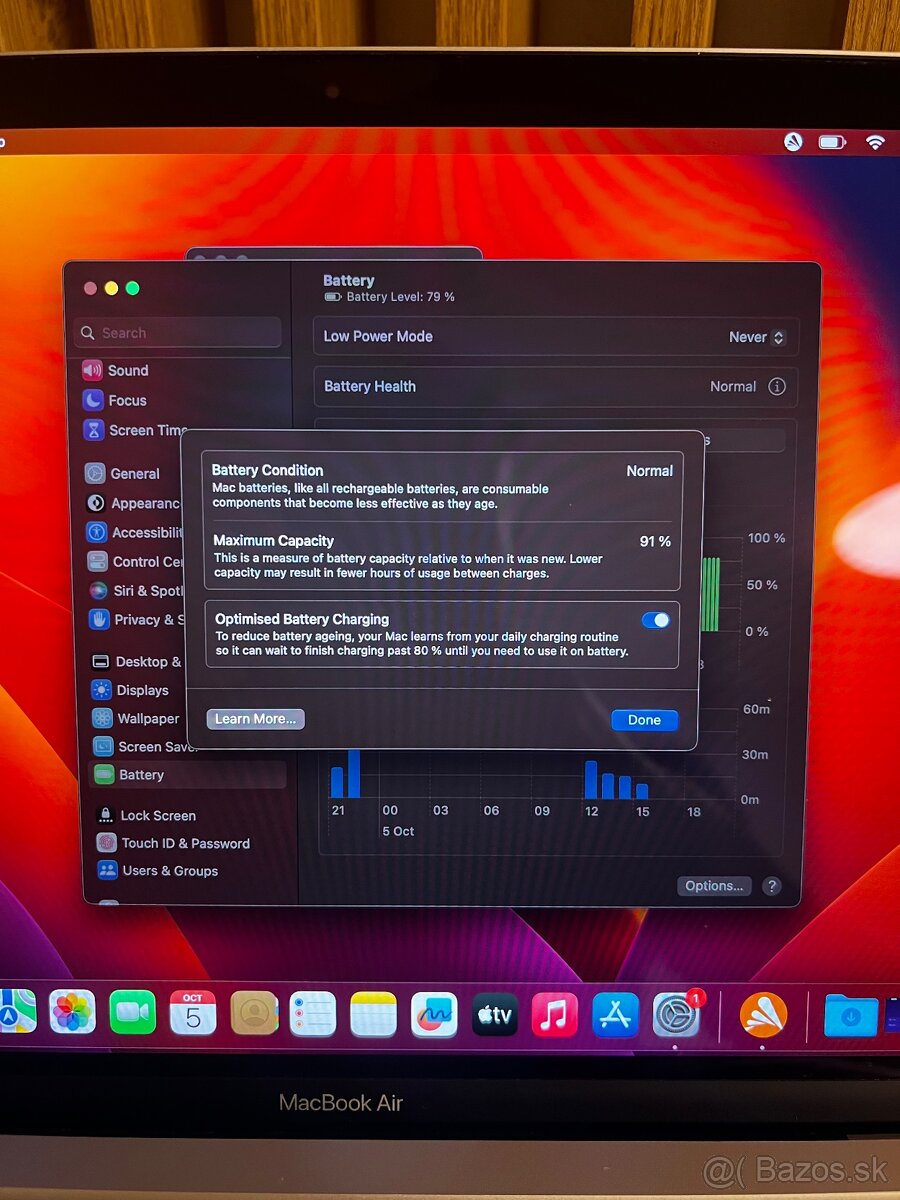Click the Learn More button
The width and height of the screenshot is (900, 1200).
point(255,719)
